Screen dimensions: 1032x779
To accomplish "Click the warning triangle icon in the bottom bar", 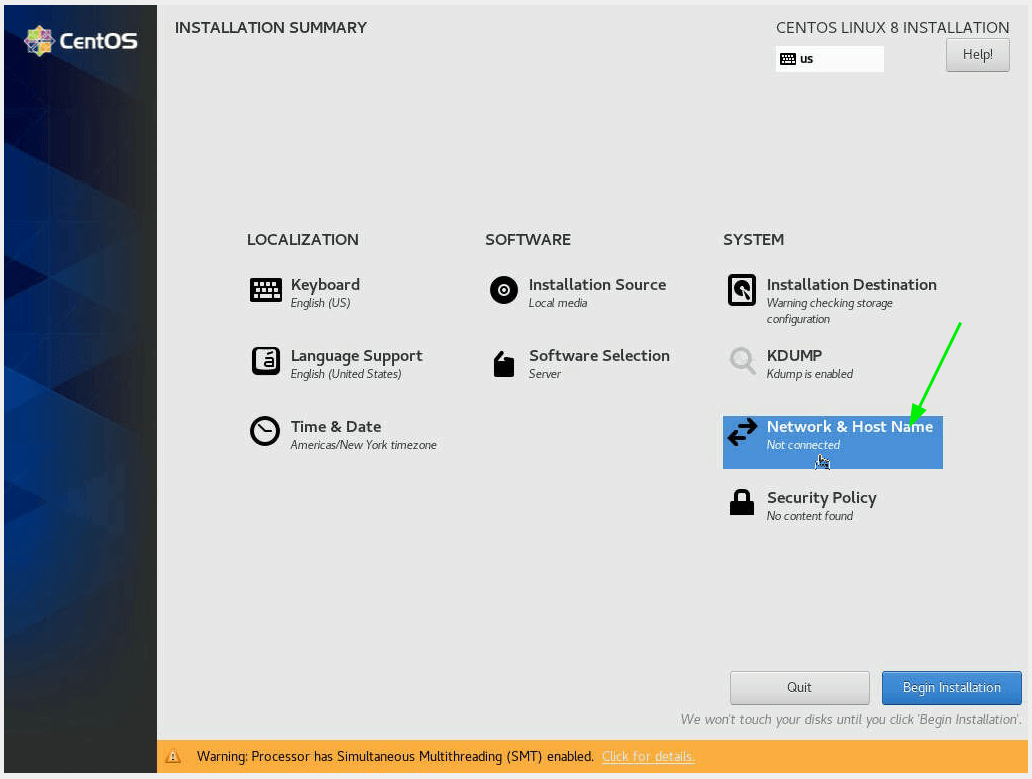I will pyautogui.click(x=173, y=756).
